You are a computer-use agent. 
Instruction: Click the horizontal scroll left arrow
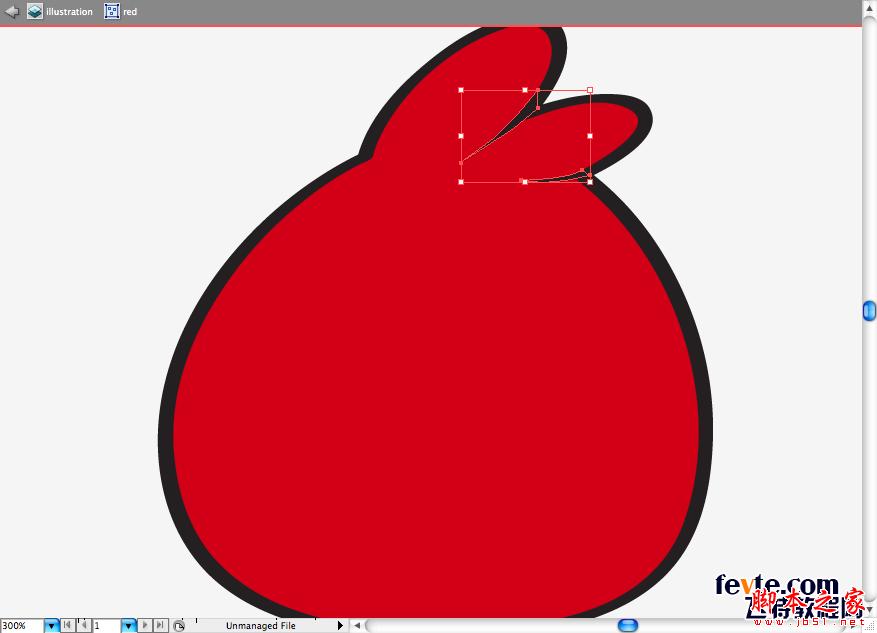point(357,625)
